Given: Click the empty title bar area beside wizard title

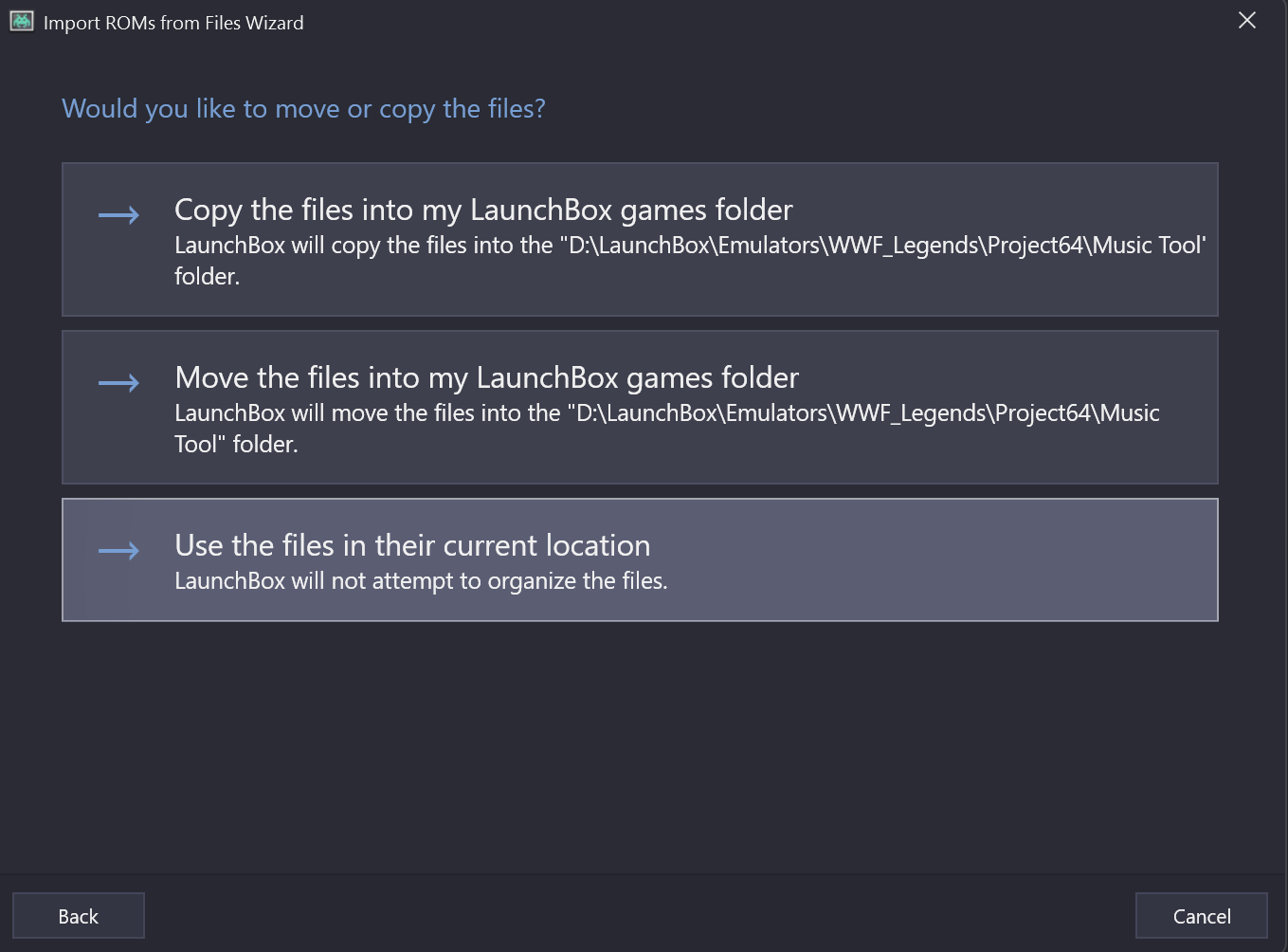Looking at the screenshot, I should coord(758,21).
